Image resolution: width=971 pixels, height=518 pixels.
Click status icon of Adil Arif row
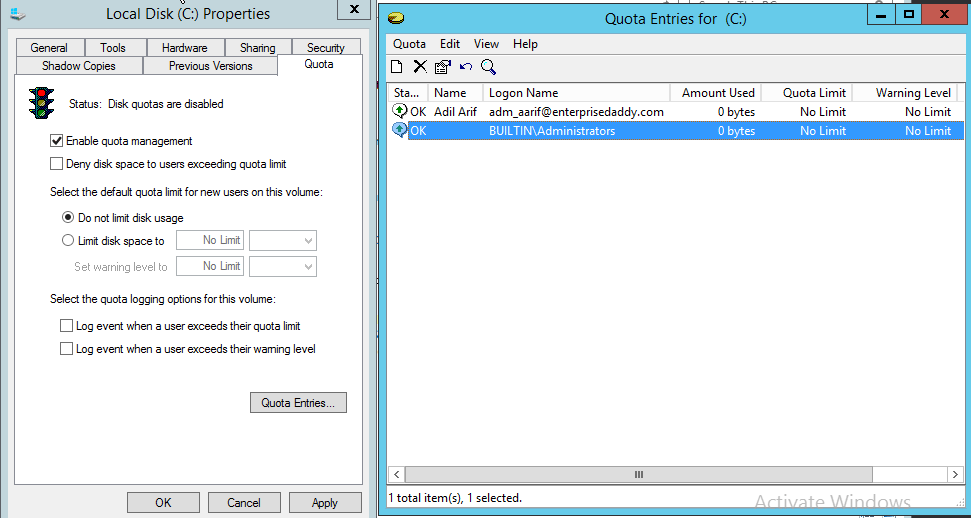pos(400,112)
